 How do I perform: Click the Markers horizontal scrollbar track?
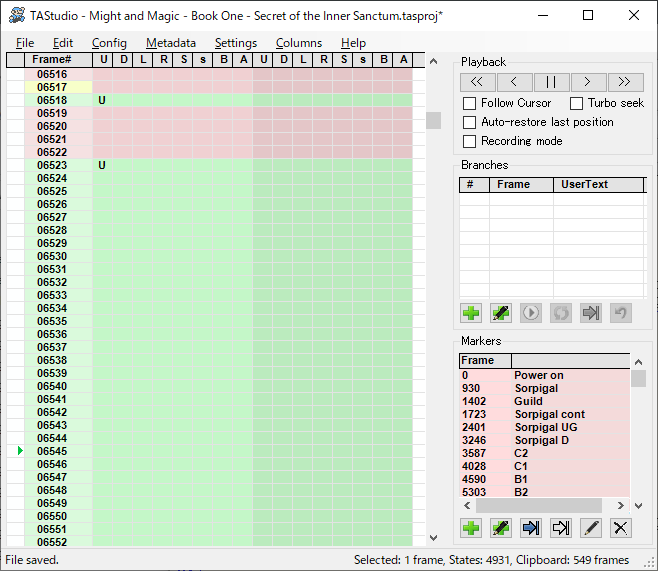(x=539, y=506)
